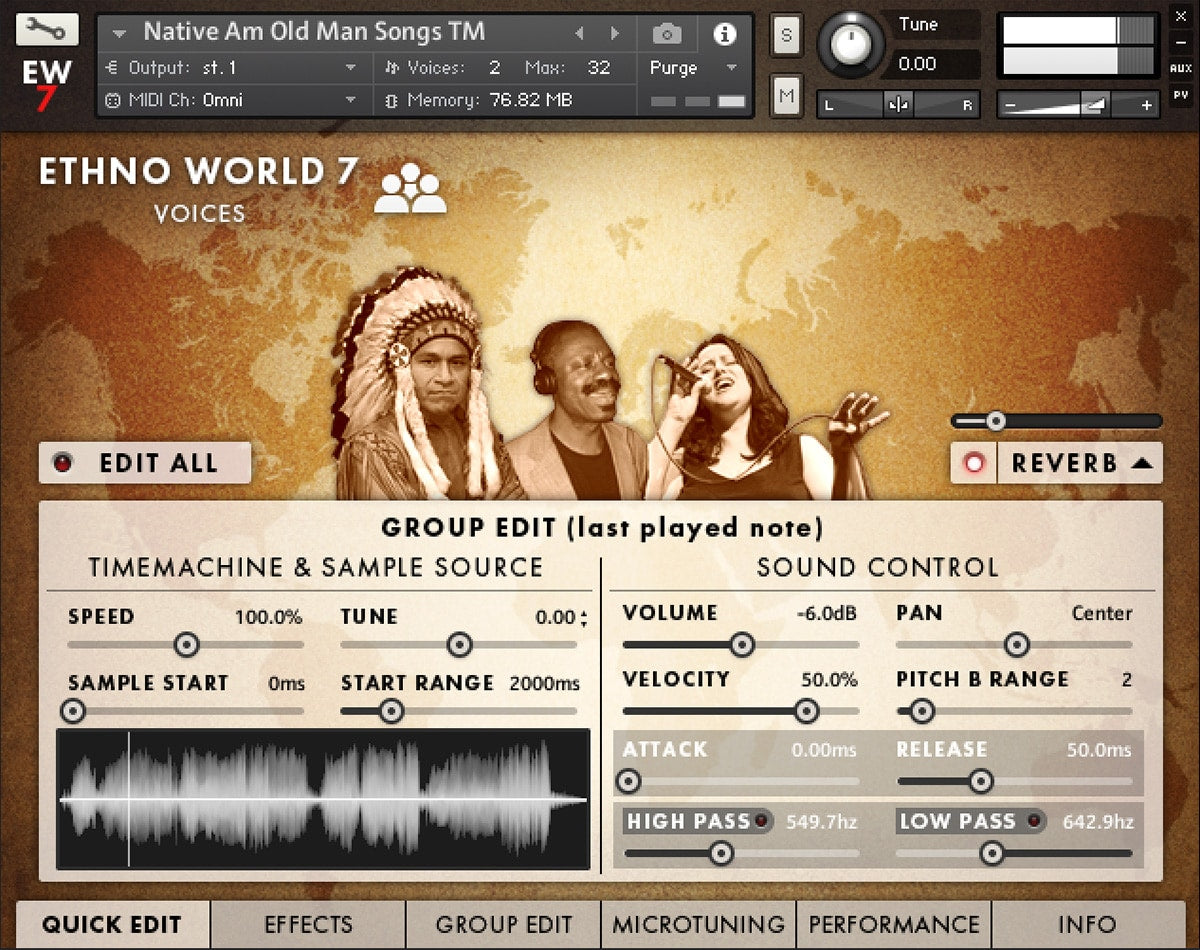This screenshot has height=950, width=1200.
Task: Click the header volume slider
Action: [x=1078, y=104]
